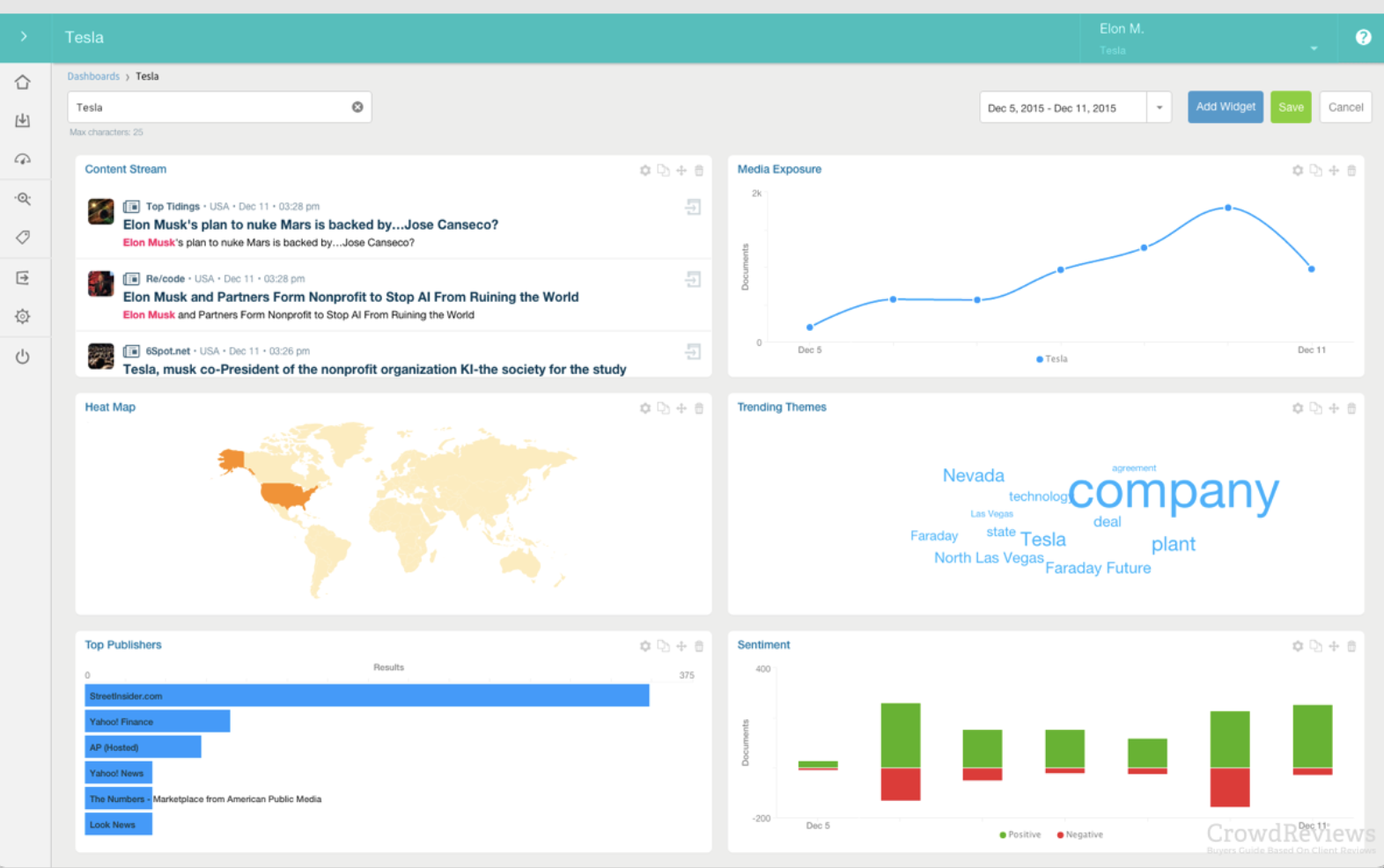Open Trending Themes widget settings gear
This screenshot has width=1384, height=868.
[1298, 408]
